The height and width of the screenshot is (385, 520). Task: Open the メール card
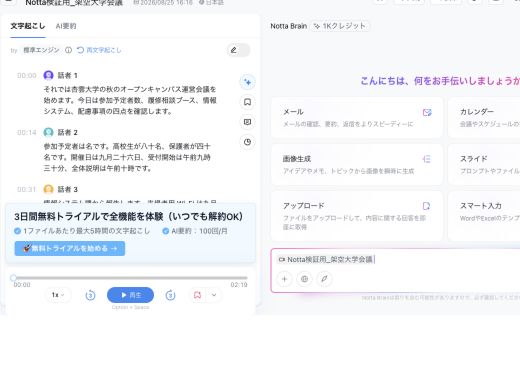tap(357, 117)
